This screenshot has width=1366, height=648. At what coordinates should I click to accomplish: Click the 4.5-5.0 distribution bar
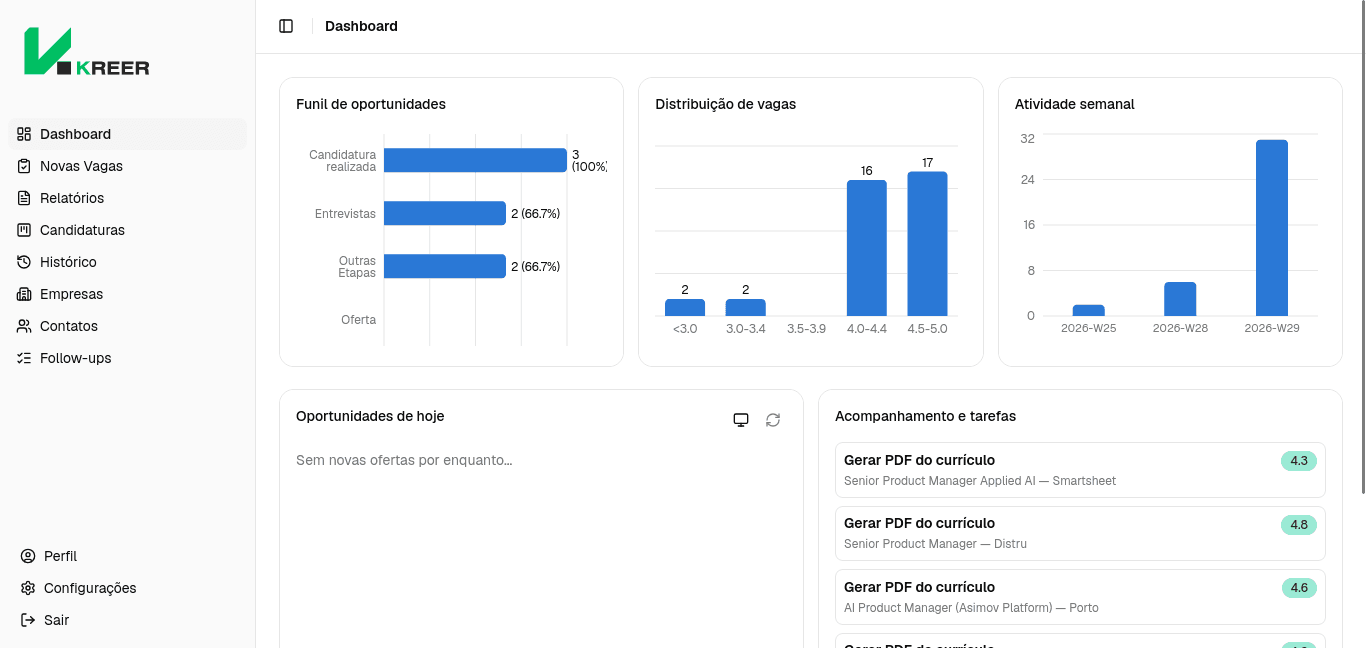(927, 244)
